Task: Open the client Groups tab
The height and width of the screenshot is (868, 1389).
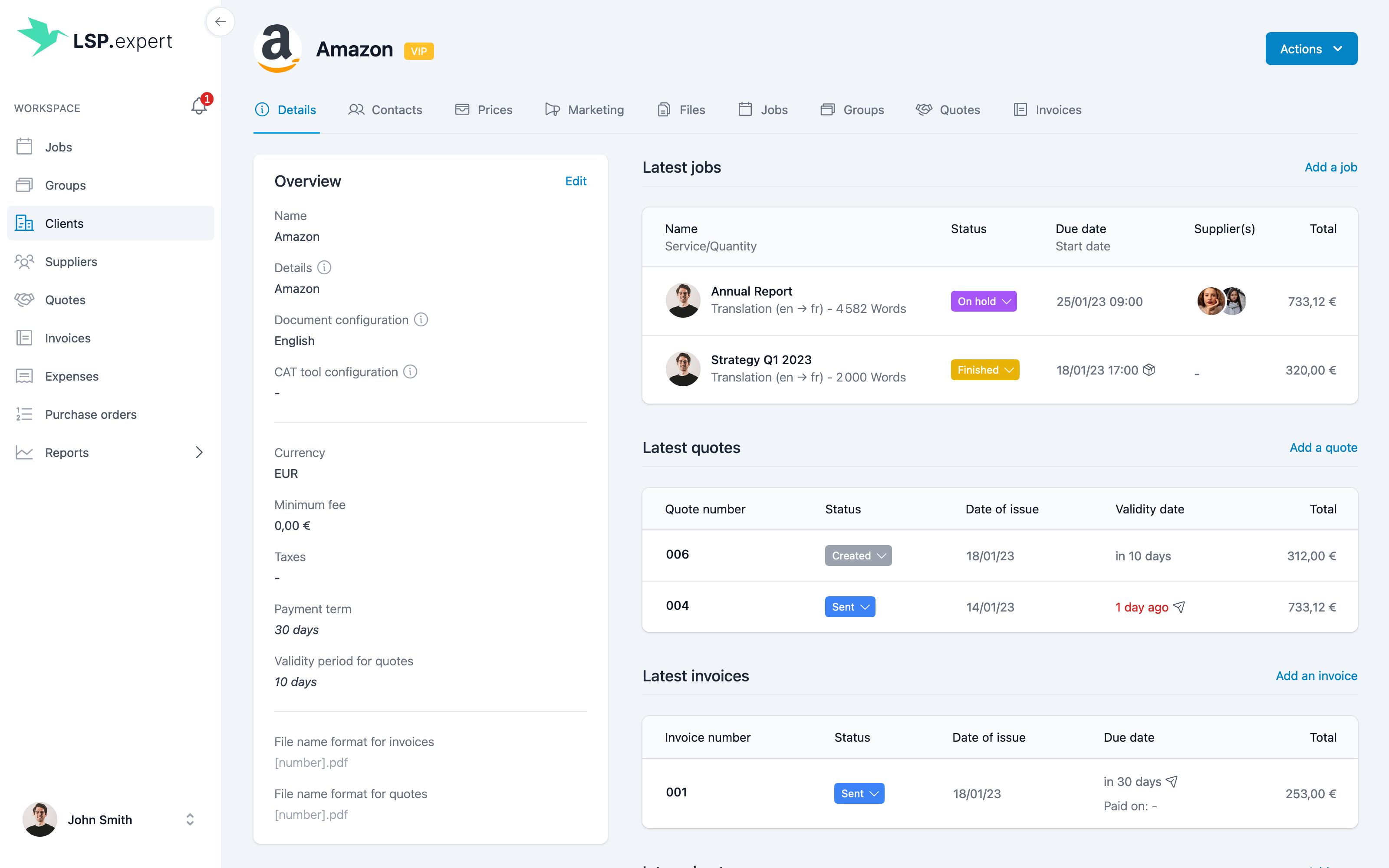Action: 852,110
